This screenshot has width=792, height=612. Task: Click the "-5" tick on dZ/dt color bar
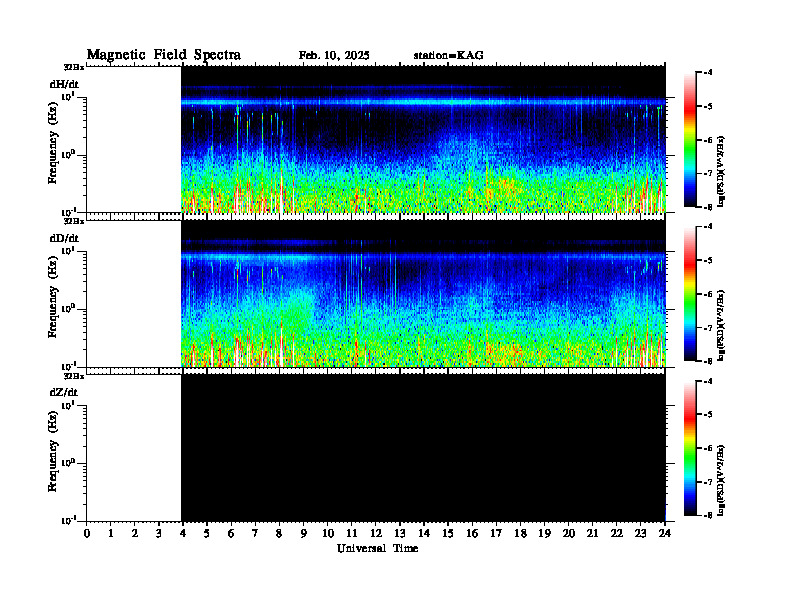tap(708, 415)
